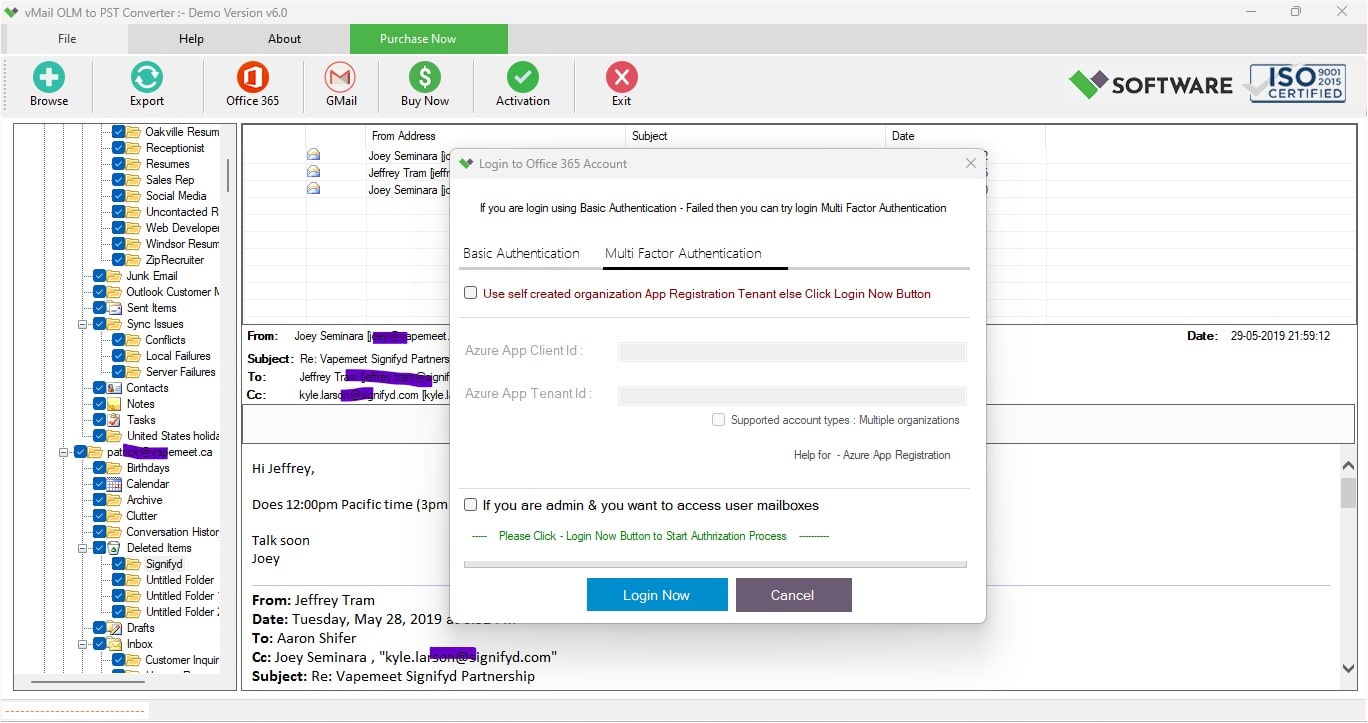Open the Help menu
Screen dimensions: 1368x723
coord(191,39)
